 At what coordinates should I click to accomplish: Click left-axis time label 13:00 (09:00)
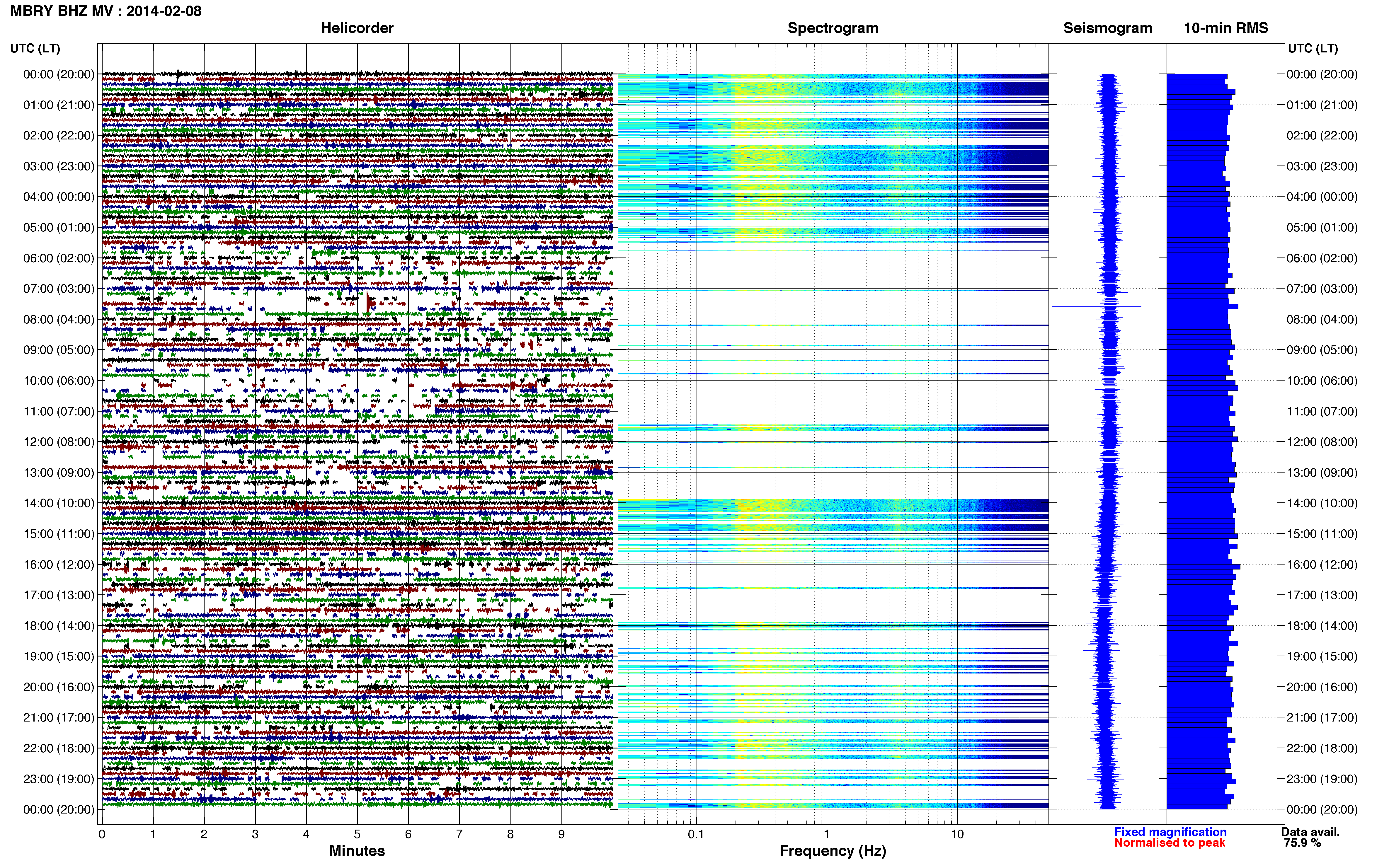(59, 473)
